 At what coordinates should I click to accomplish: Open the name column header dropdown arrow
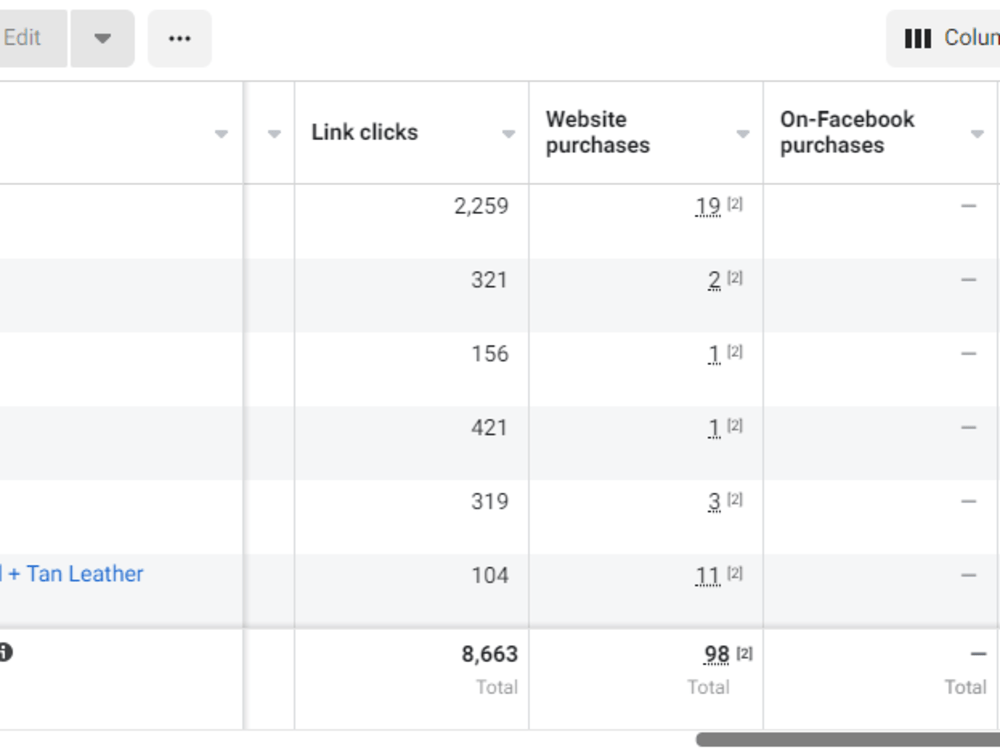point(221,133)
